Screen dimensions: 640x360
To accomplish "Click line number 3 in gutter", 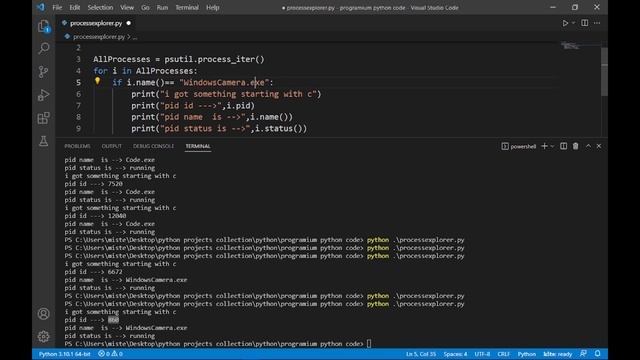I will point(78,59).
